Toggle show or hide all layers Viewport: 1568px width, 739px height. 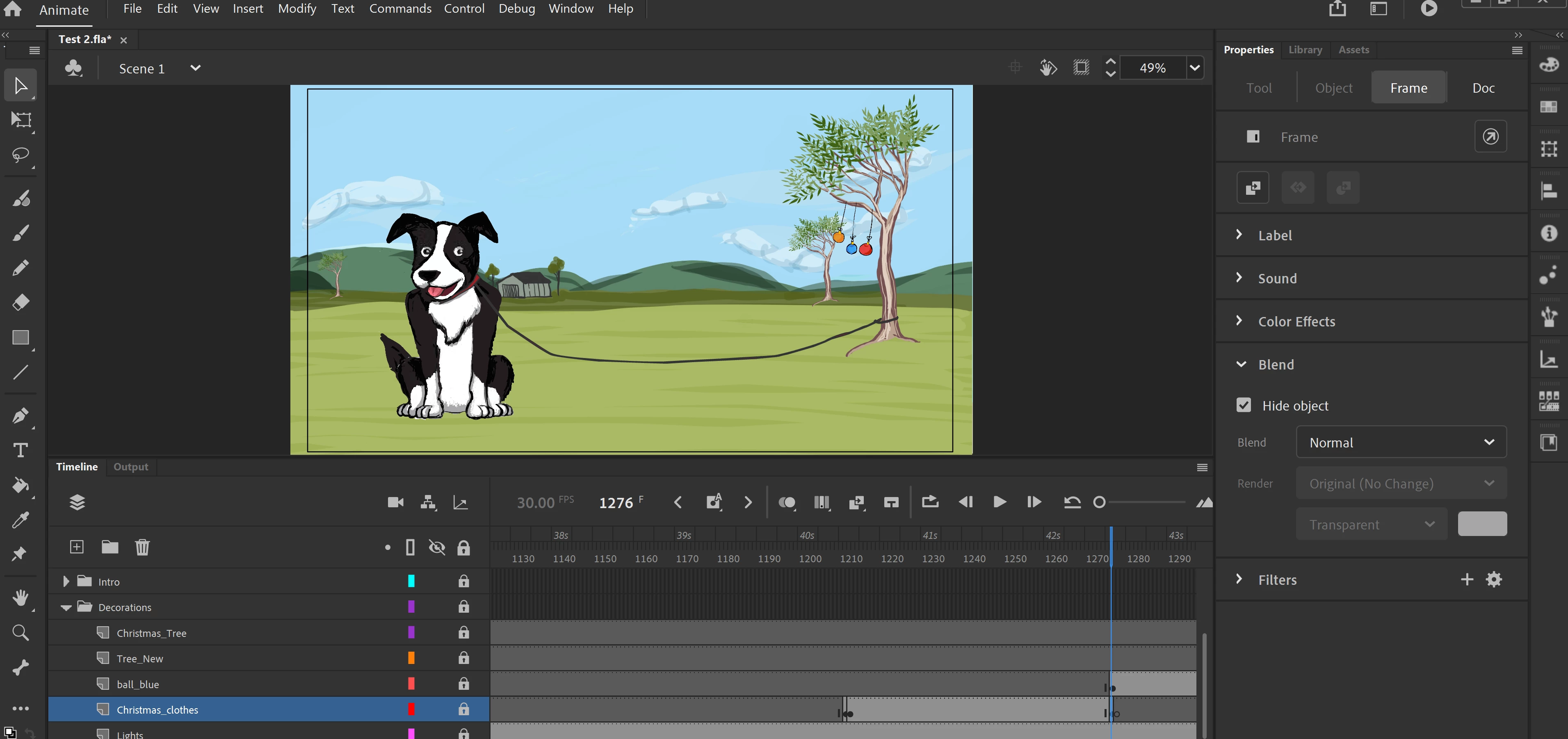(437, 547)
